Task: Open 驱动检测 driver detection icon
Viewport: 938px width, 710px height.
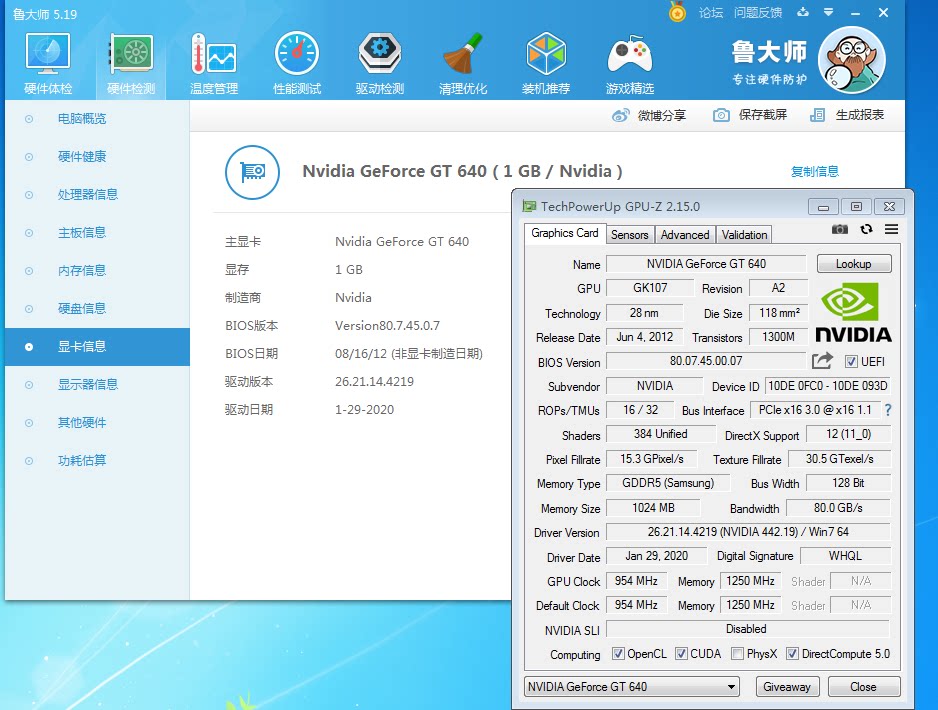Action: click(380, 63)
